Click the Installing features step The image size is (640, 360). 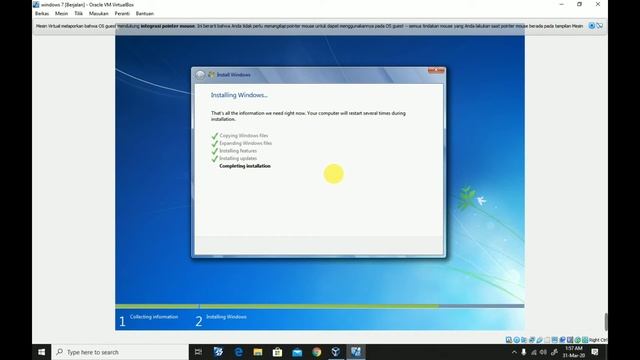(x=238, y=151)
